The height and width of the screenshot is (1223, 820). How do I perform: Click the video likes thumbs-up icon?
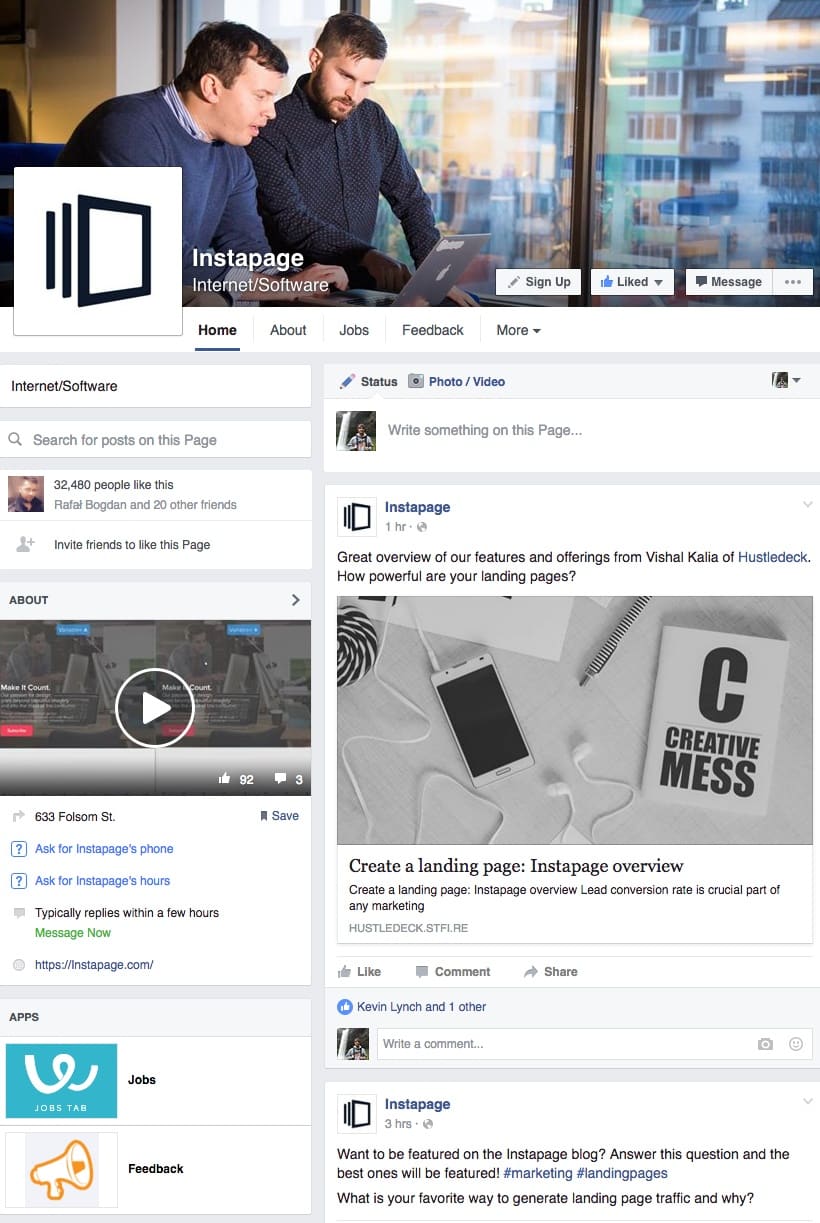224,779
